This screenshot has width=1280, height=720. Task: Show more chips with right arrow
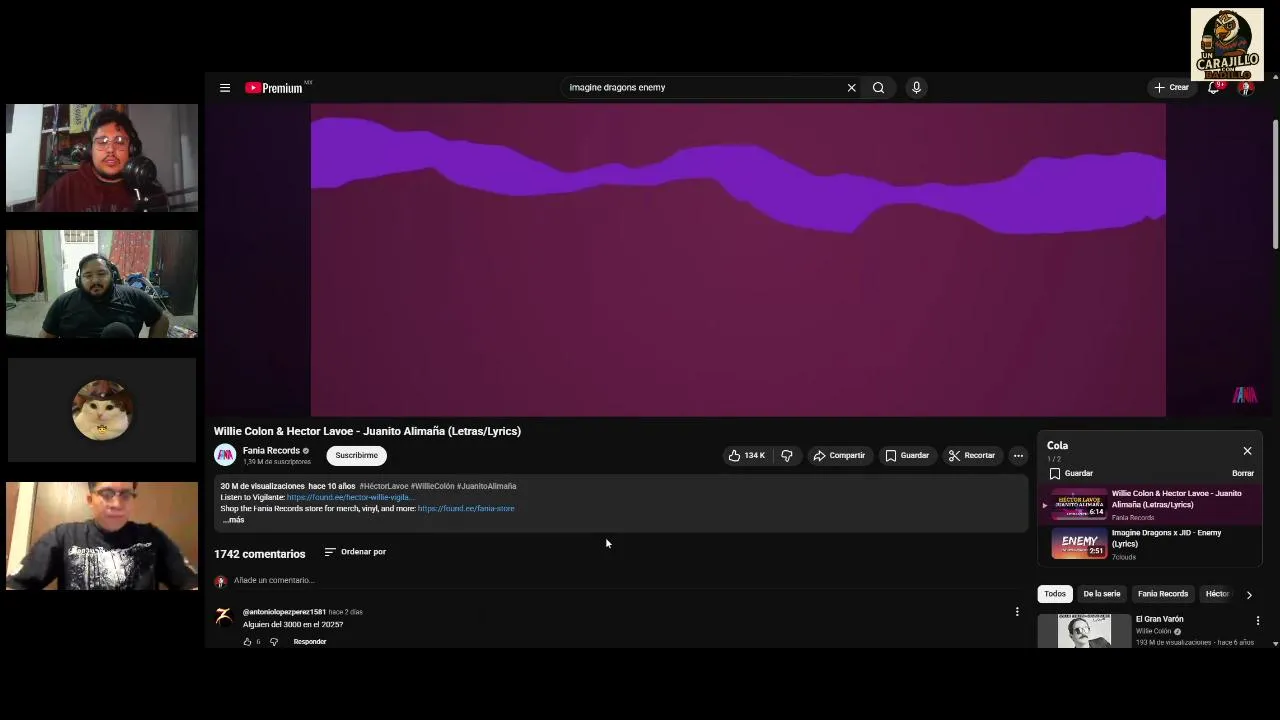tap(1249, 594)
